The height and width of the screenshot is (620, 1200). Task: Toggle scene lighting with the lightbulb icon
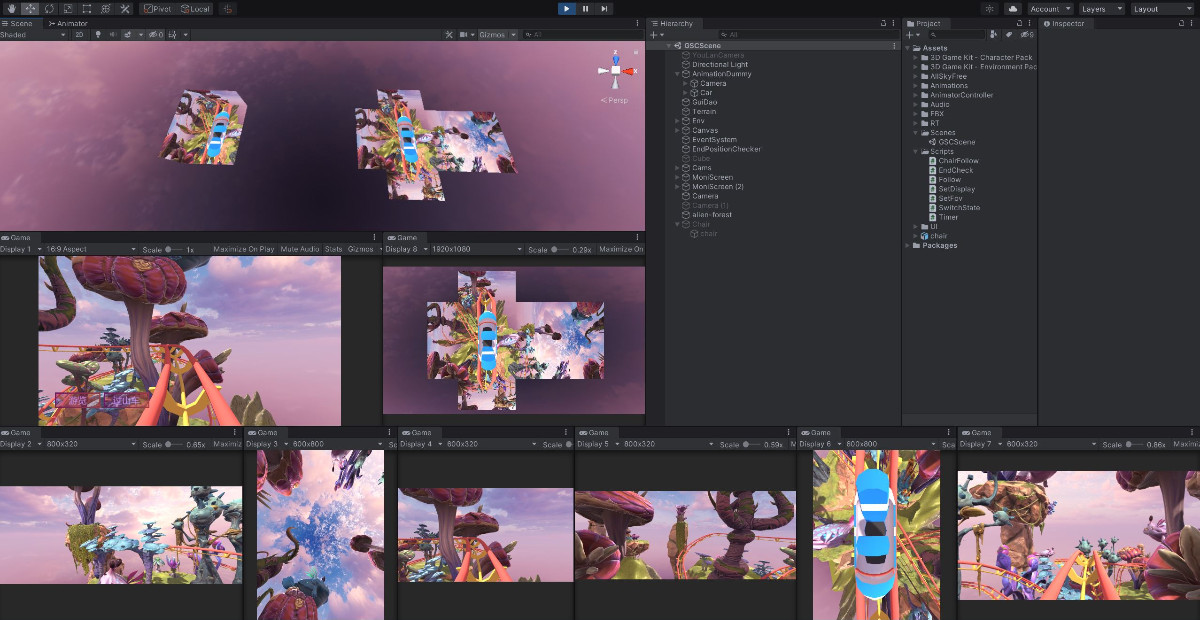click(98, 34)
